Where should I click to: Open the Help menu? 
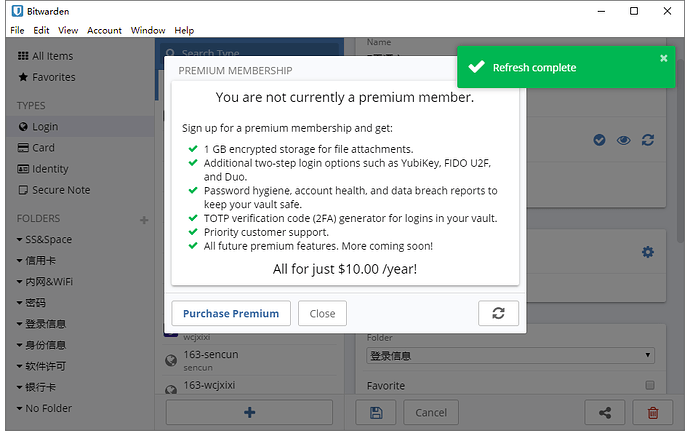pos(184,30)
